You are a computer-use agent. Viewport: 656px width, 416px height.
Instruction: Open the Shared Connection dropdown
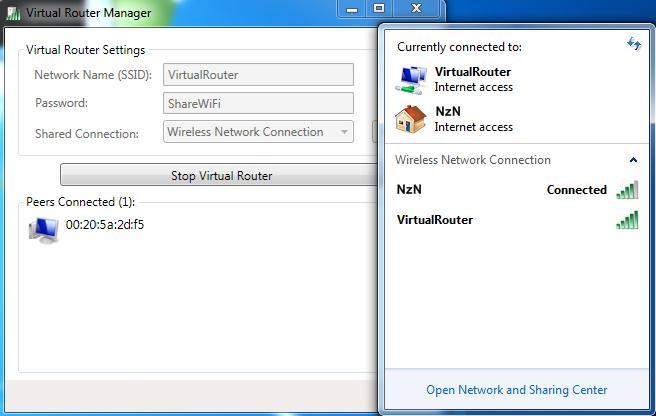pos(258,132)
